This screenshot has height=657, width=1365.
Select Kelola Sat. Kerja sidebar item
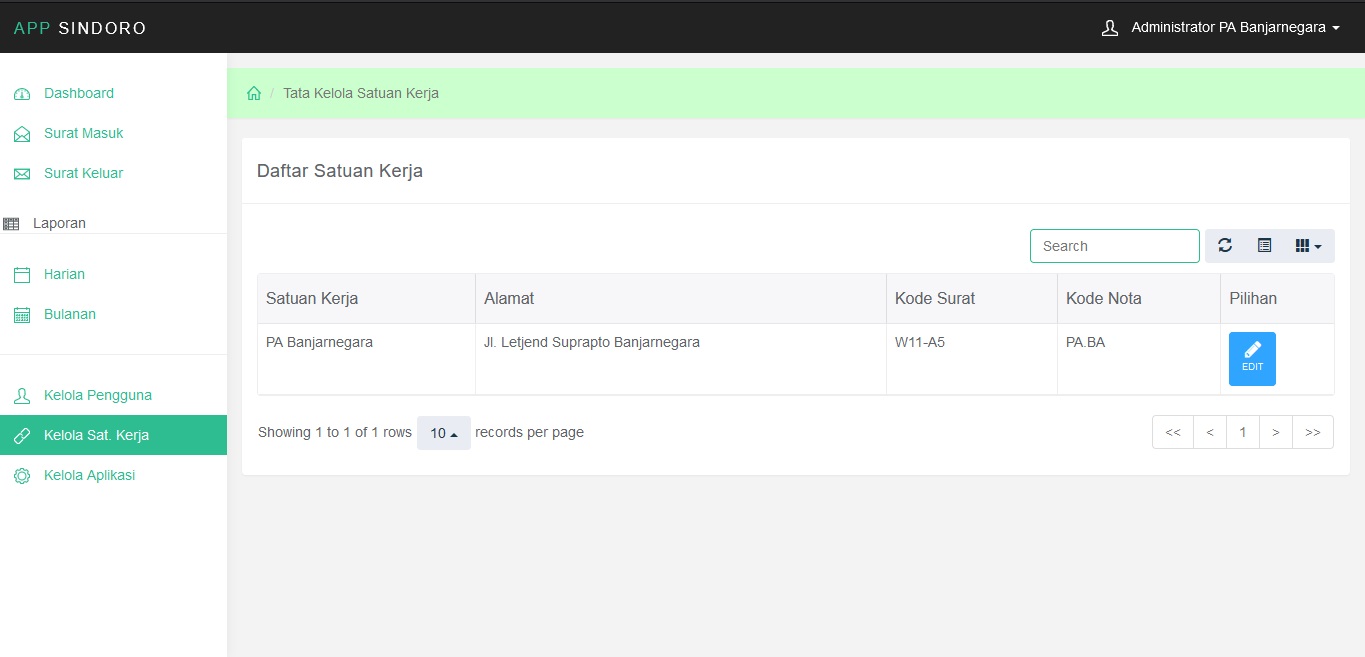[96, 435]
